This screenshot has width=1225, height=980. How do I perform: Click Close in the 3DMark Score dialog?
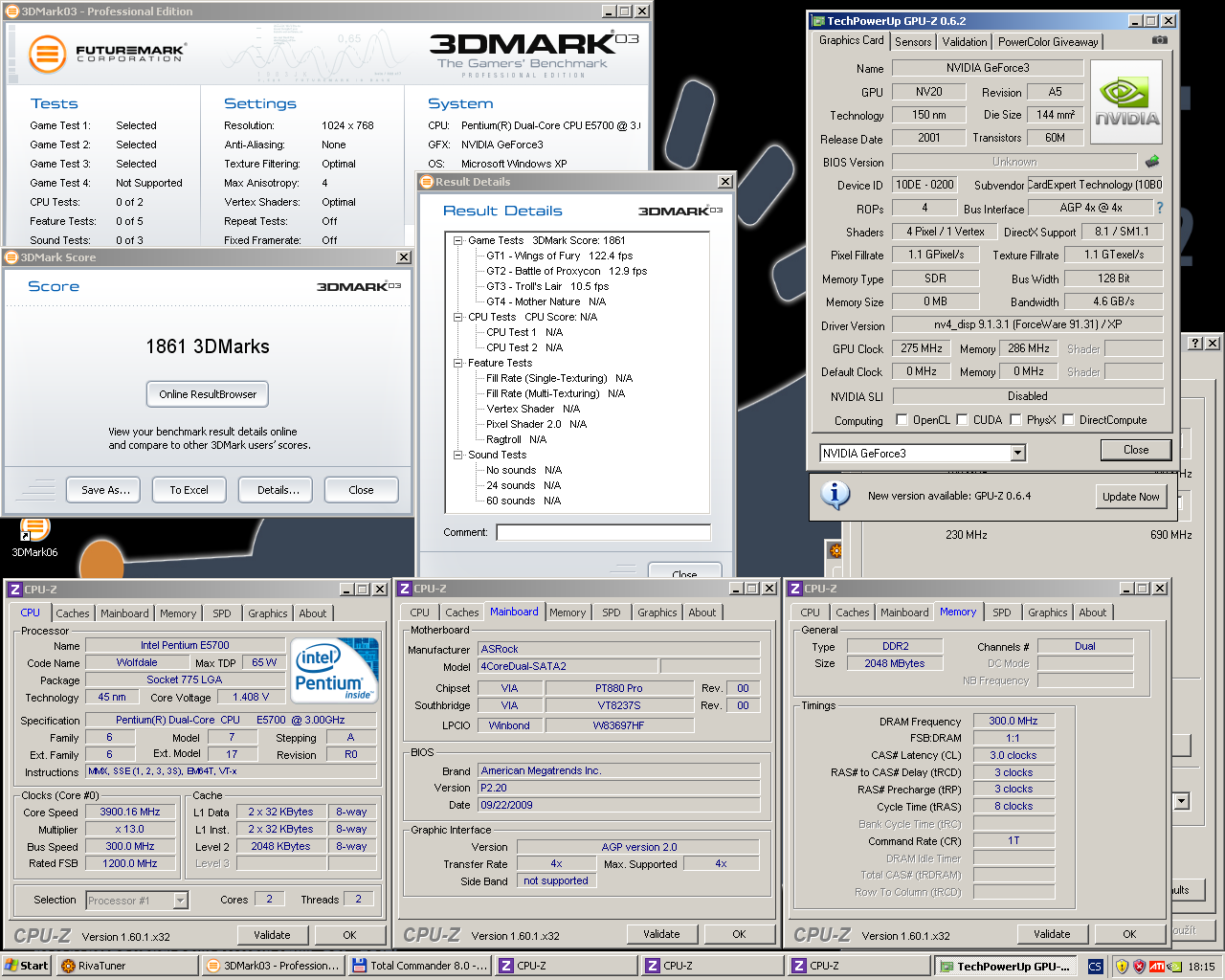click(x=361, y=489)
